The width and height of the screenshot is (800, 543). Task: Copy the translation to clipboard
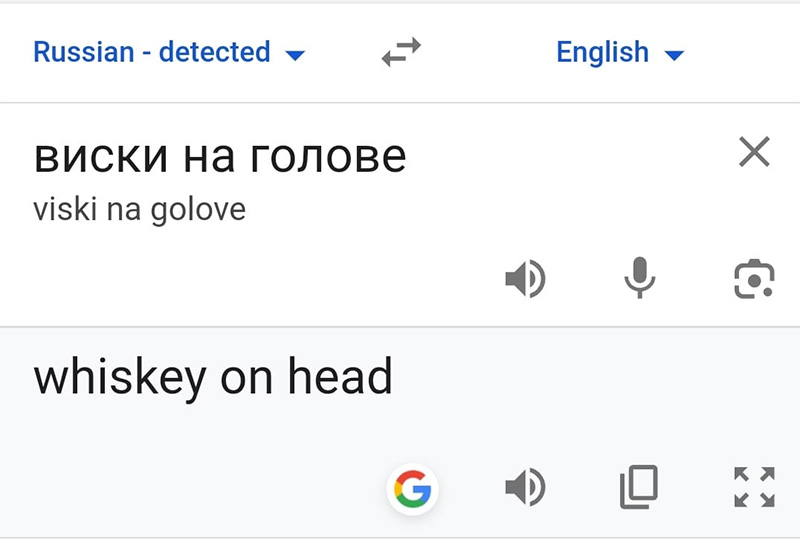click(639, 487)
